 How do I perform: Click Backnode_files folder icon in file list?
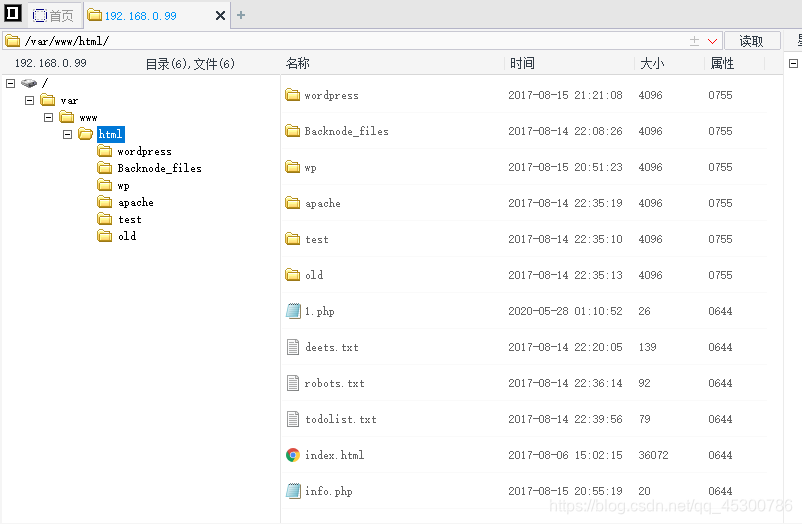pyautogui.click(x=293, y=131)
